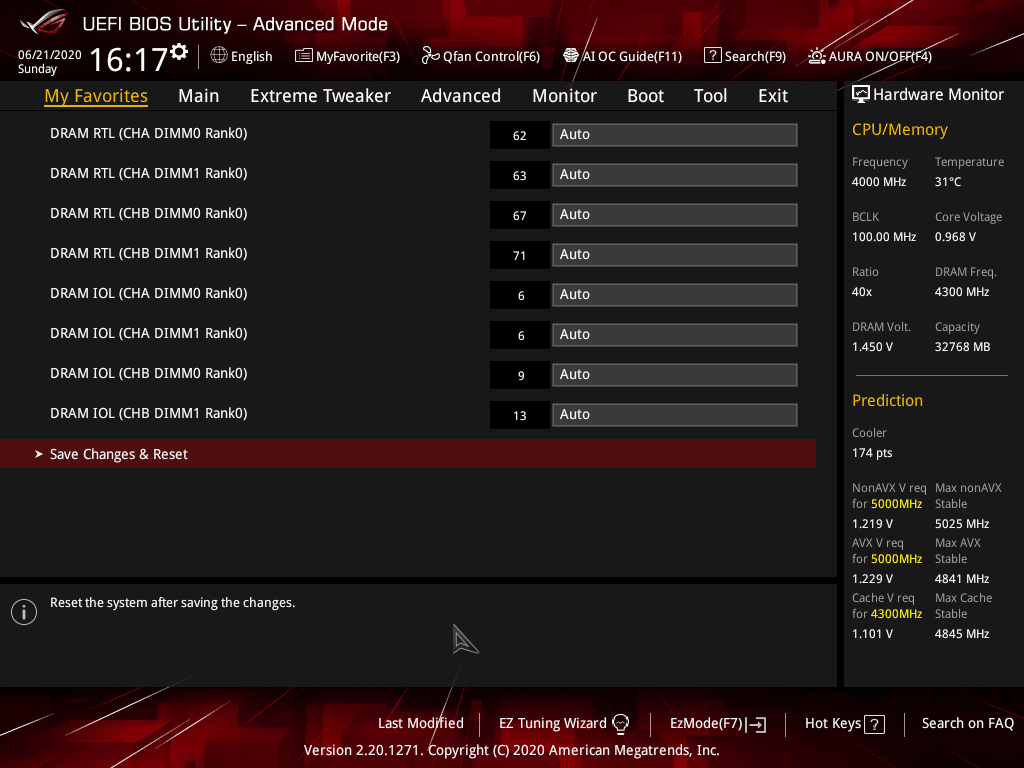Edit DRAM IOL CHB DIMM1 Rank0 Auto field

click(x=675, y=415)
